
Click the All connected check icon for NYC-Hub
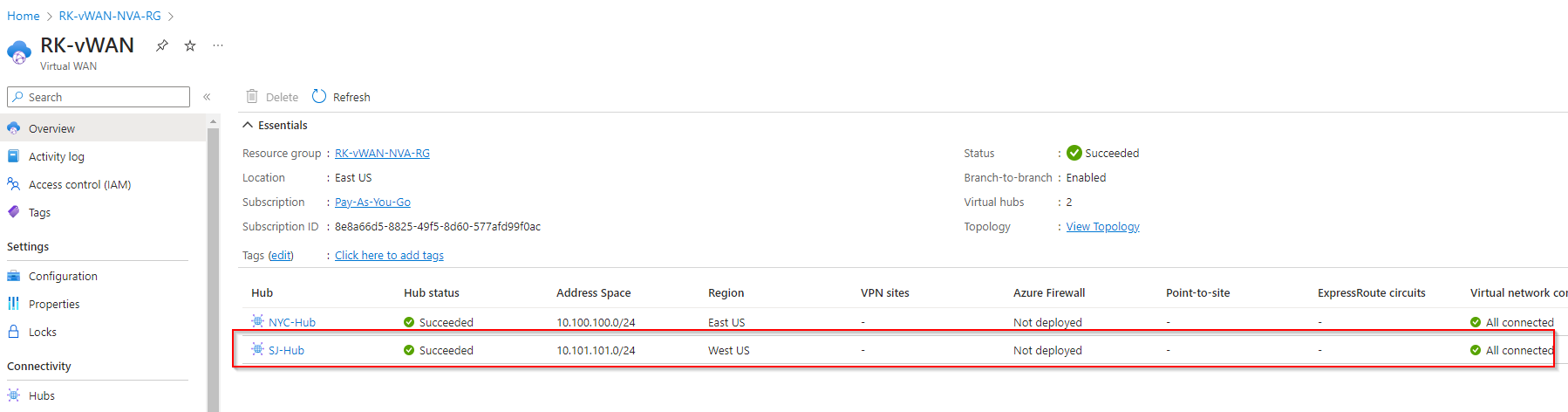coord(1476,322)
